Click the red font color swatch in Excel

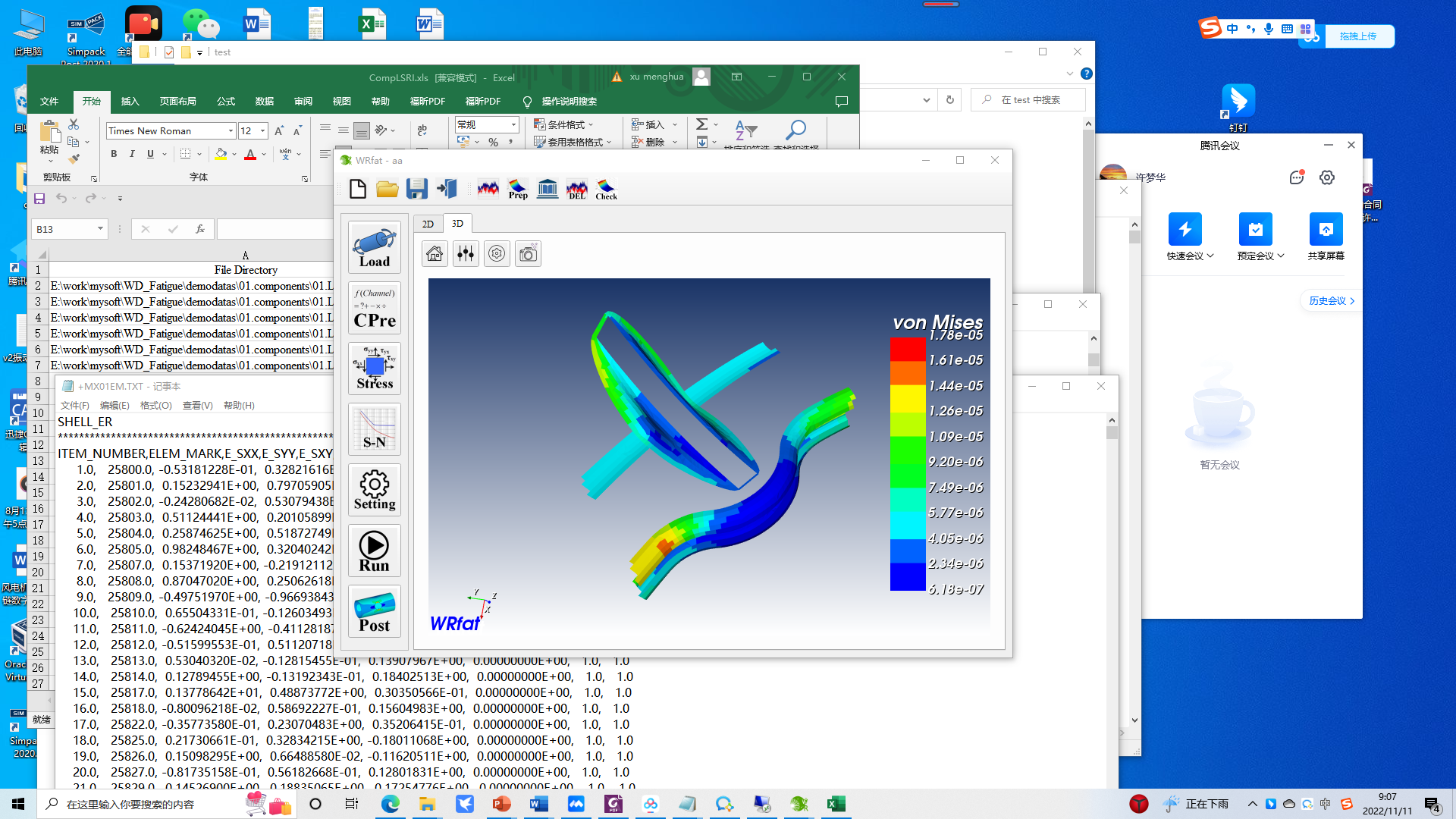point(250,154)
